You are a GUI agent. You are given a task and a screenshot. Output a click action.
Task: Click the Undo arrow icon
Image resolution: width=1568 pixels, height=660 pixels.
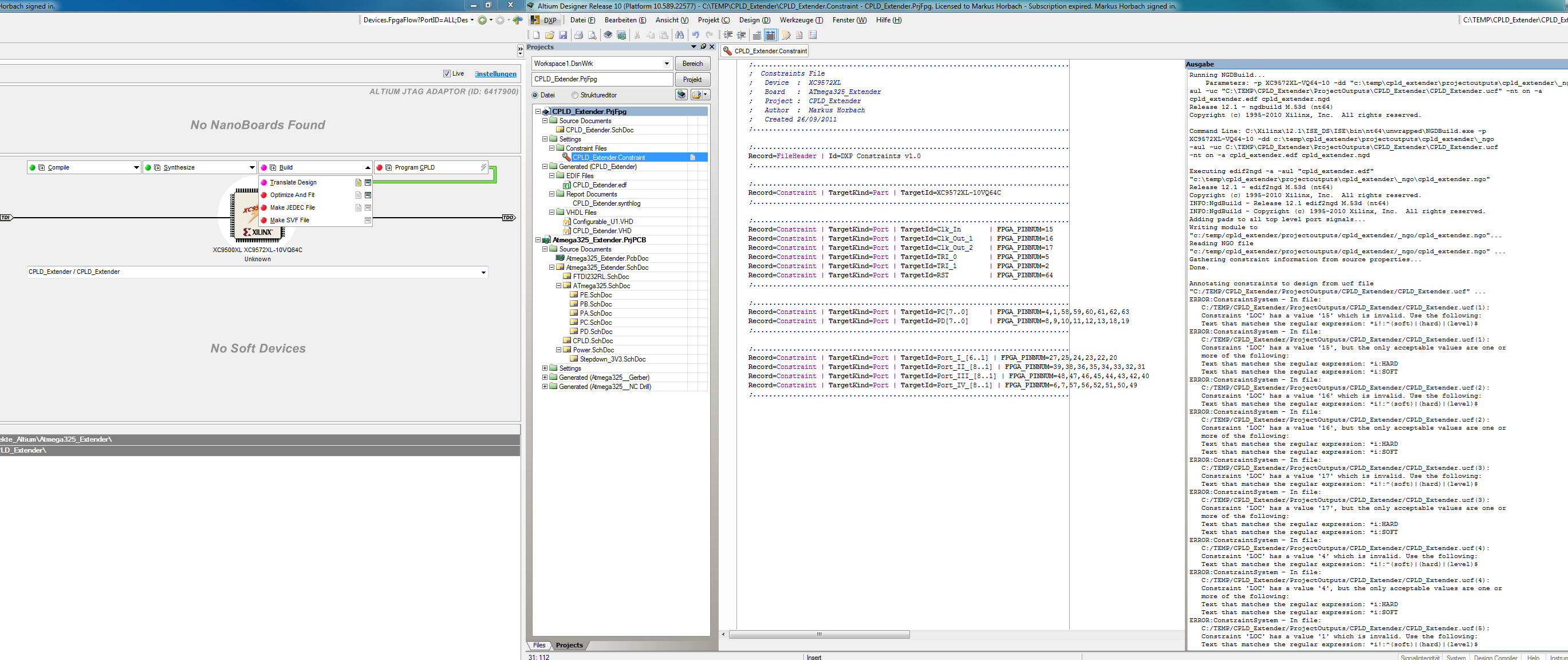(x=696, y=35)
